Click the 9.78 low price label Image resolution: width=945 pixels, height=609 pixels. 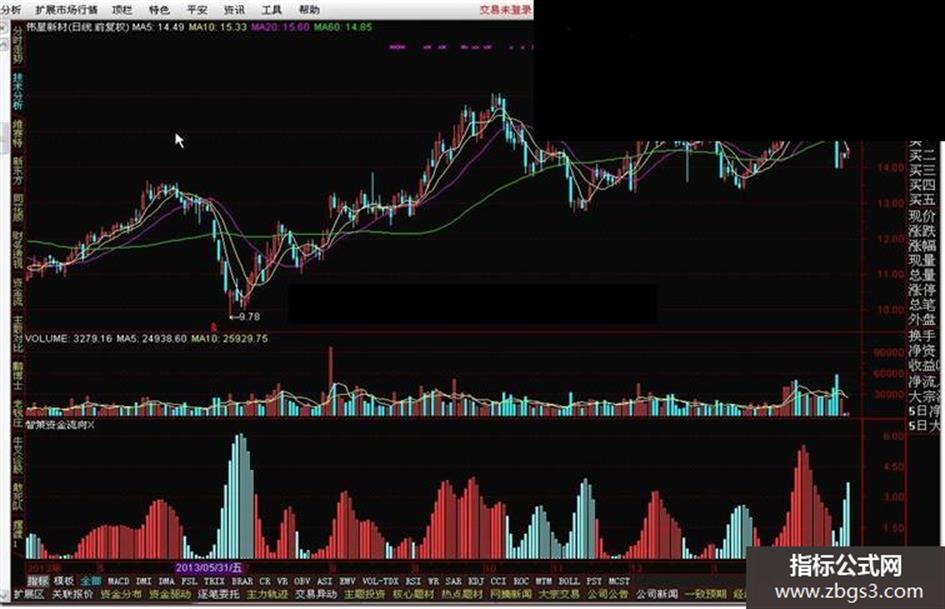point(249,317)
